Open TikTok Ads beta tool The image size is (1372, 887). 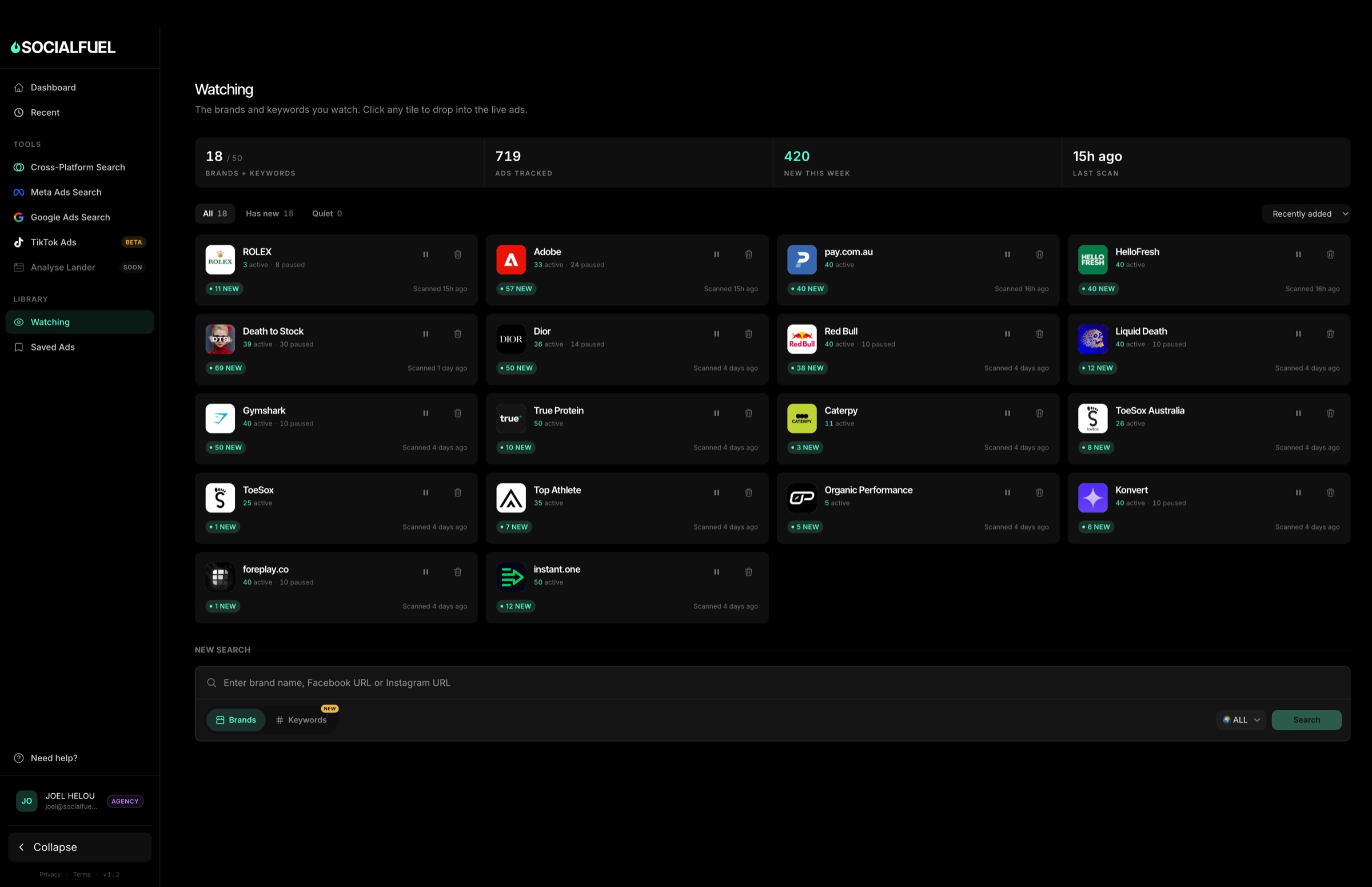click(x=79, y=242)
